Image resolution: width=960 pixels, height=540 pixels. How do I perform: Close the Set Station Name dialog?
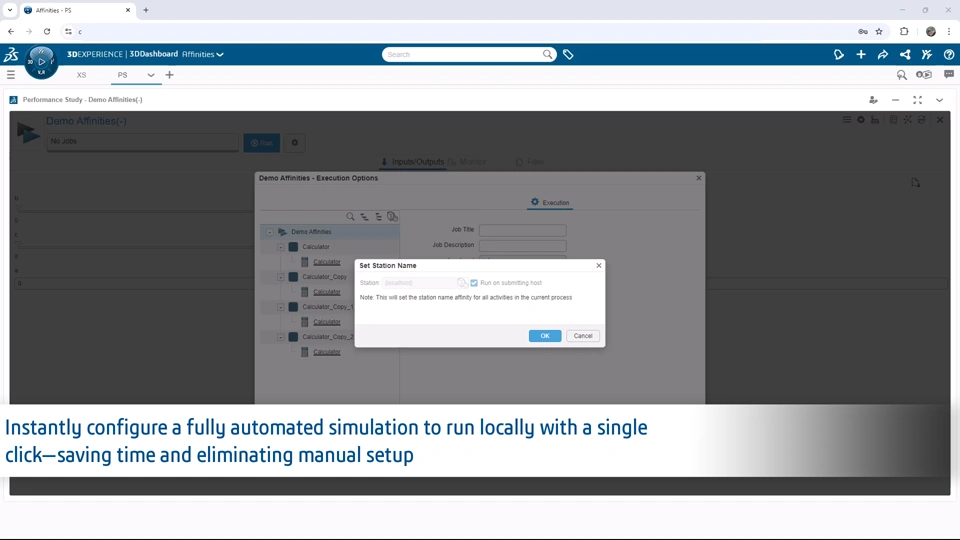pos(599,265)
